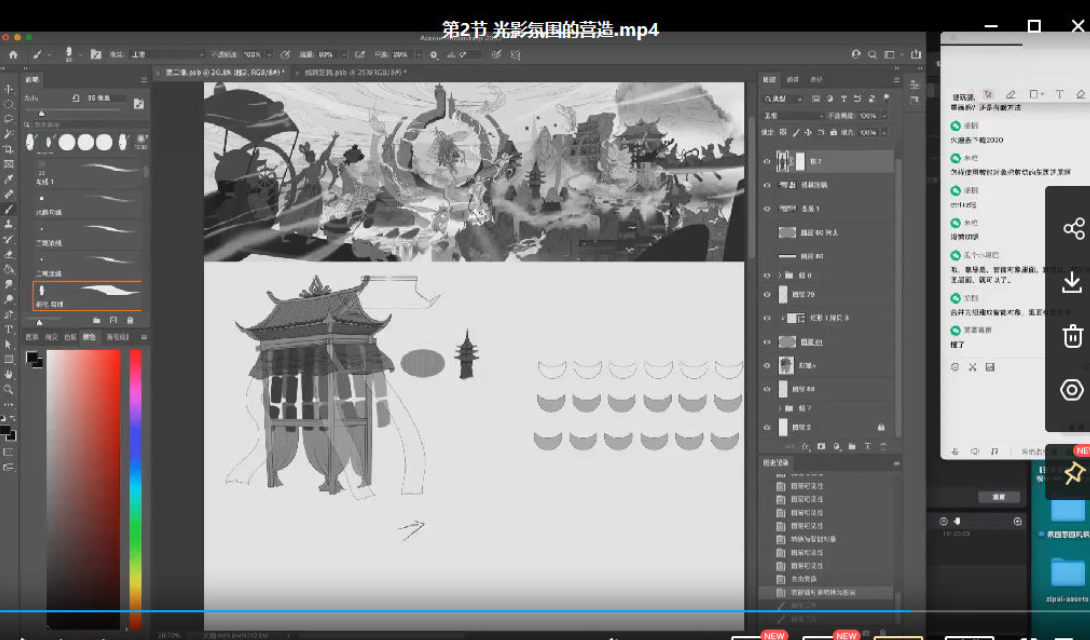Open the brush preset picker dropdown arrow

[80, 54]
